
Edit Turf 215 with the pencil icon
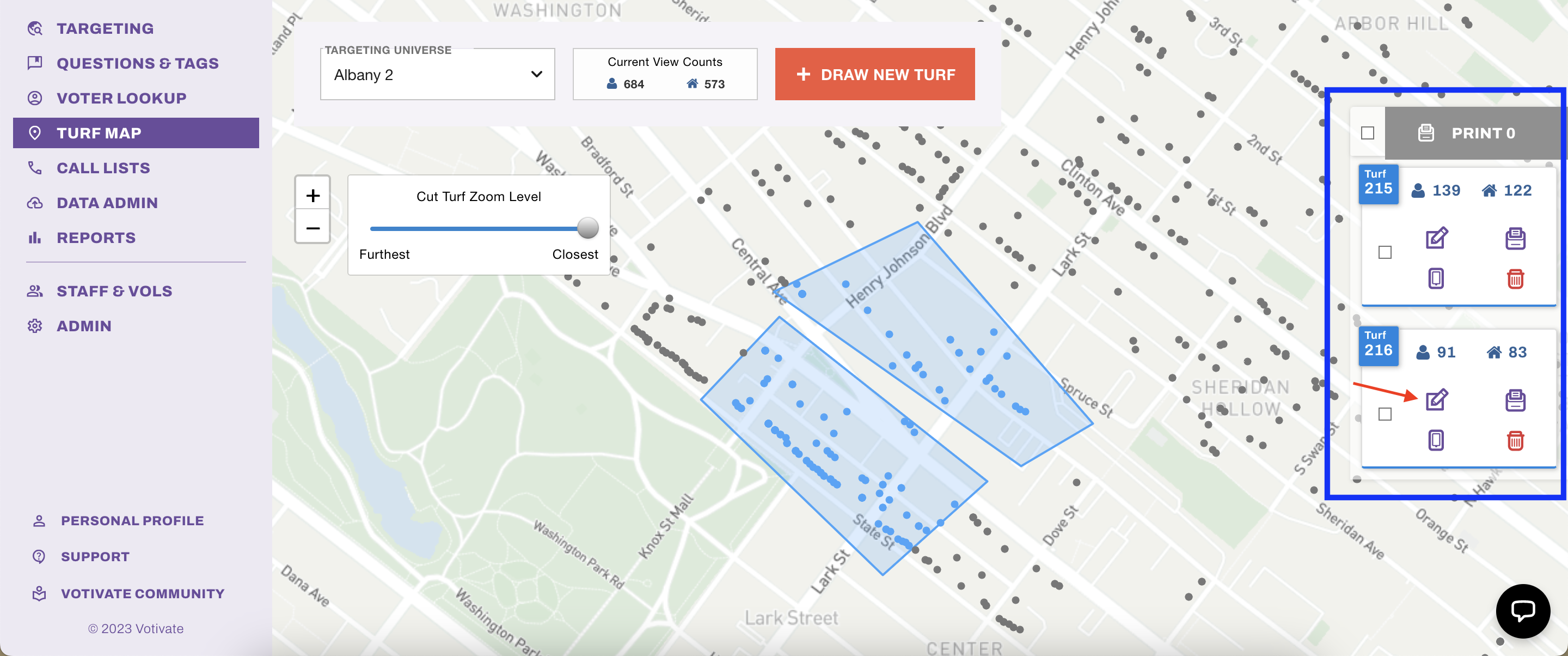pos(1437,238)
